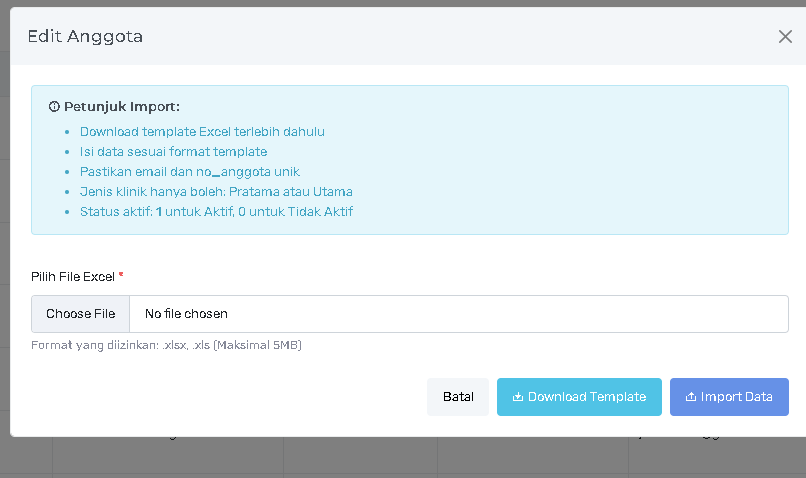
Task: Click the "Petunjuk Import:" heading text
Action: point(122,106)
